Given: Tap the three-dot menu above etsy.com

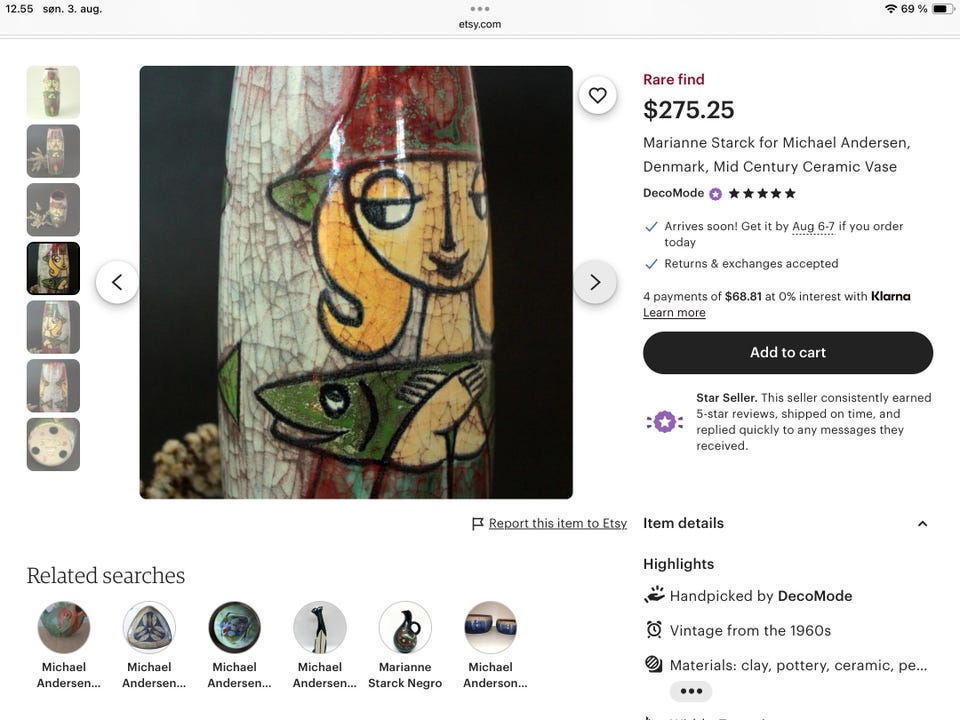Looking at the screenshot, I should click(x=480, y=9).
